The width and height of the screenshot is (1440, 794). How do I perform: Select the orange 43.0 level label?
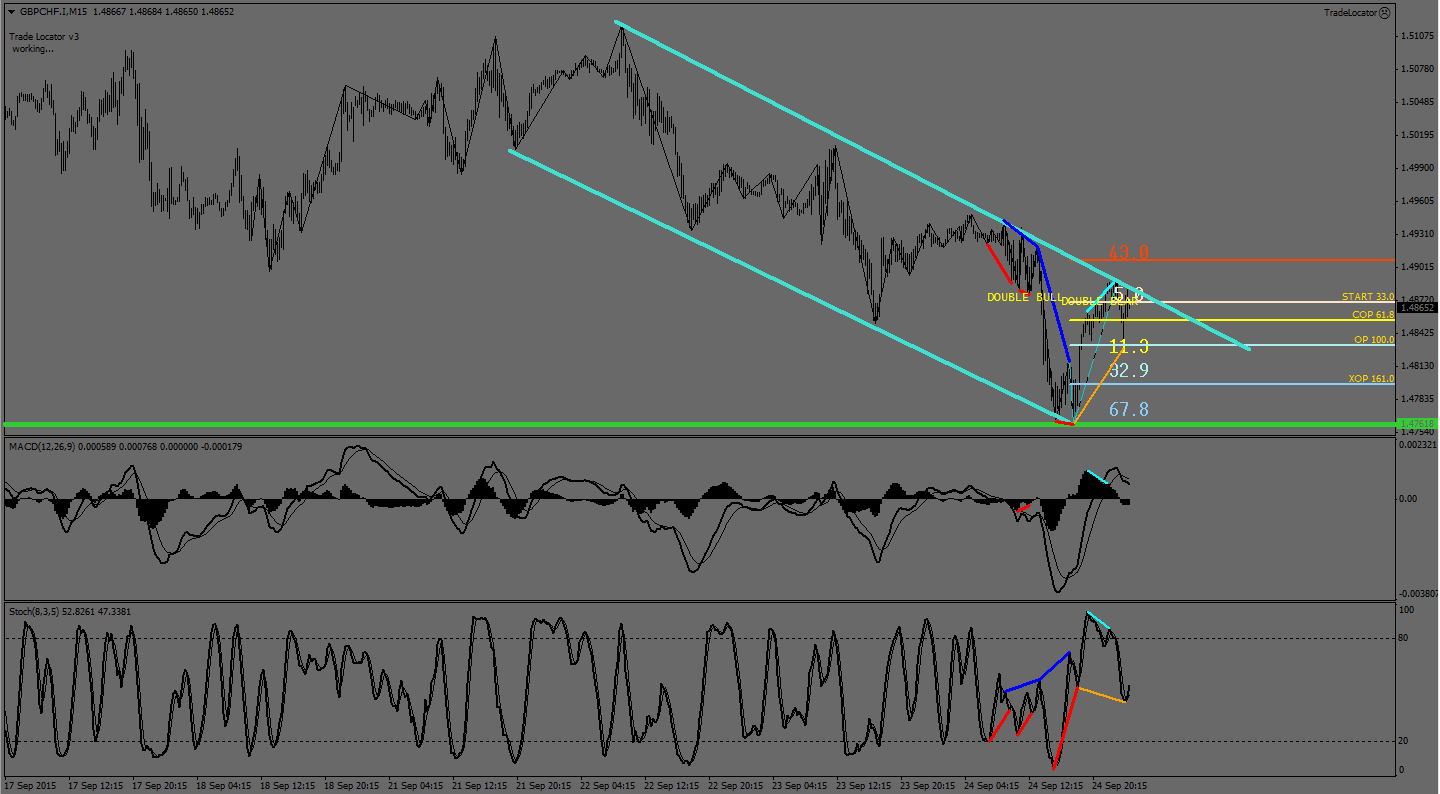click(x=1128, y=253)
